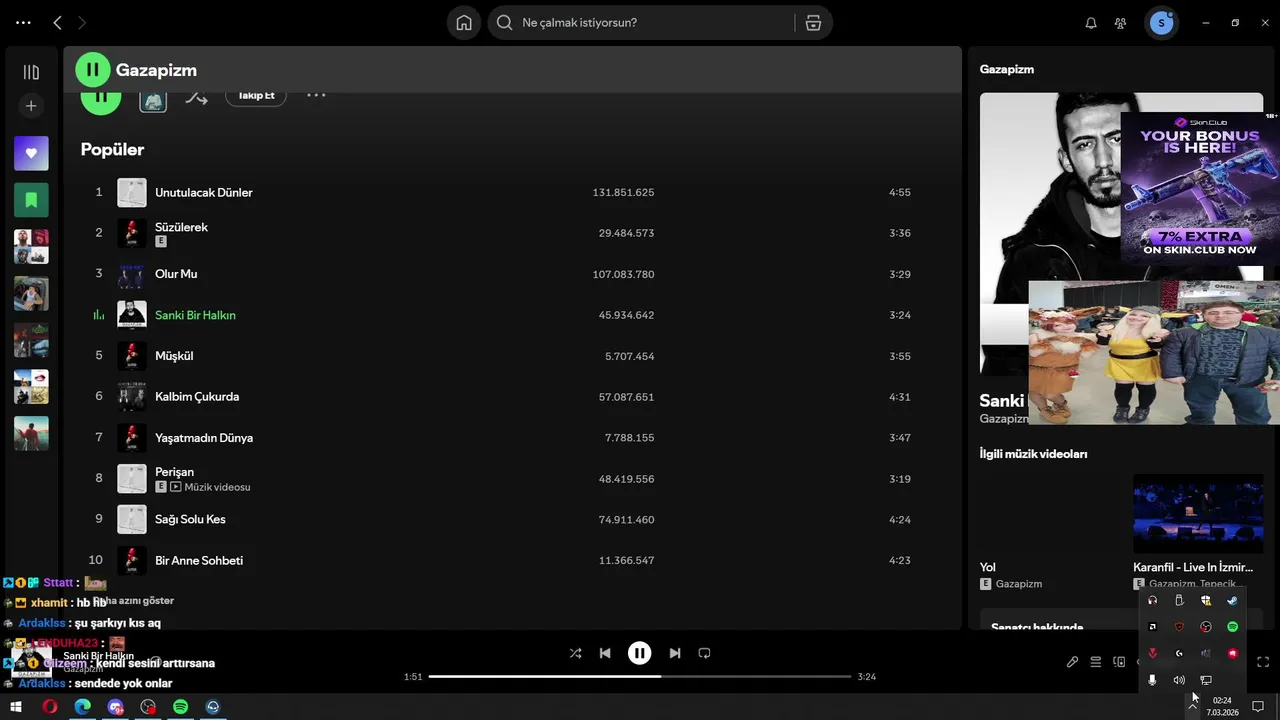Open the microphone tray icon
Viewport: 1280px width, 720px height.
tap(1152, 680)
